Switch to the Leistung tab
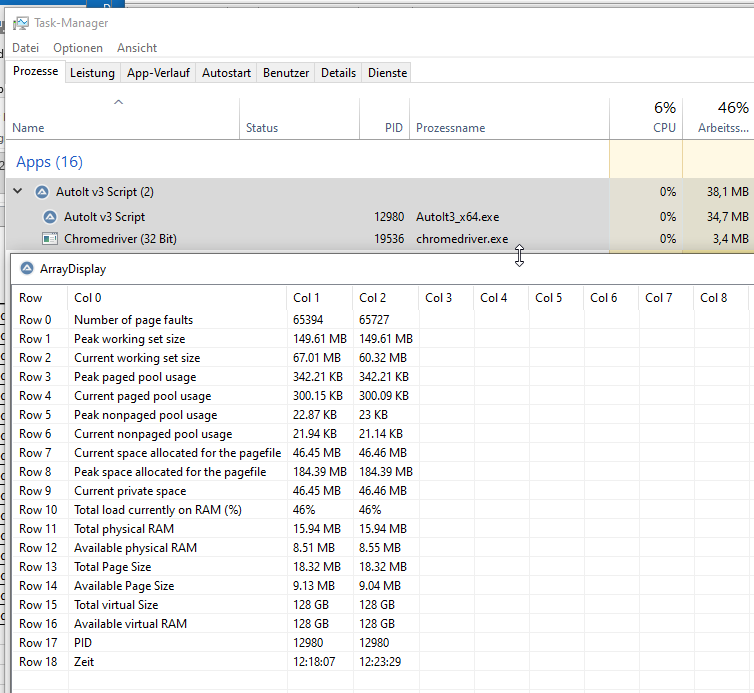The height and width of the screenshot is (693, 754). coord(92,73)
